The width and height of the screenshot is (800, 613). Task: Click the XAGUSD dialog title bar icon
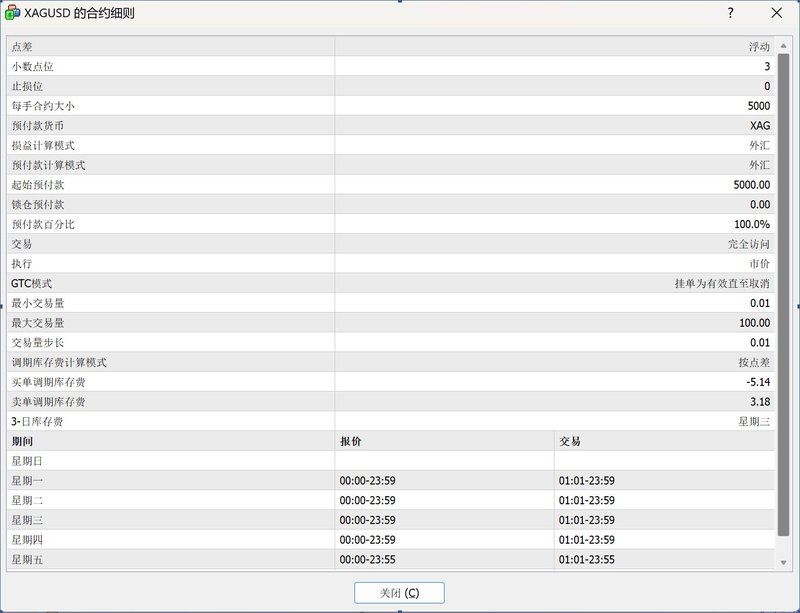(x=13, y=13)
